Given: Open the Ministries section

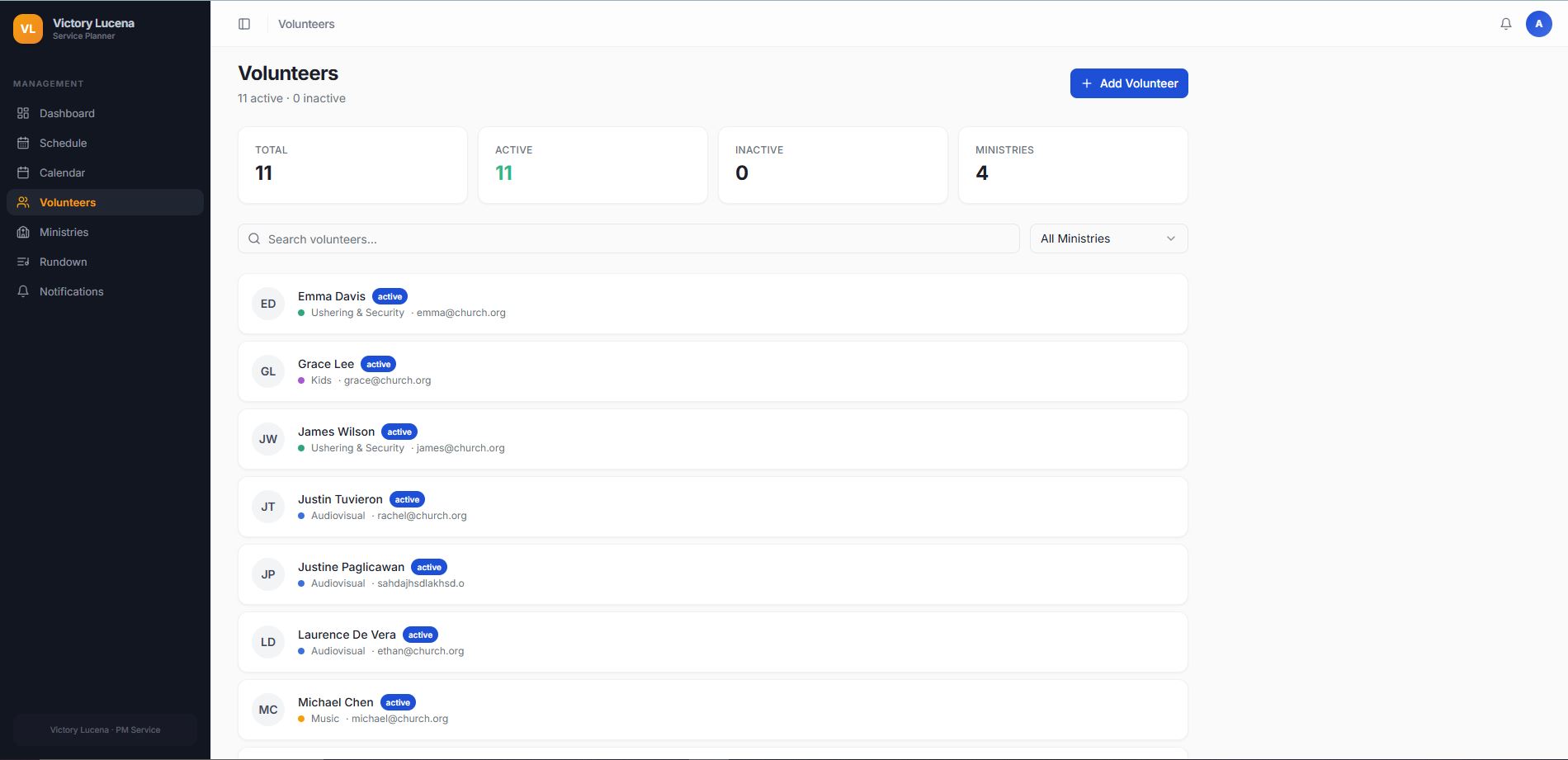Looking at the screenshot, I should point(105,232).
